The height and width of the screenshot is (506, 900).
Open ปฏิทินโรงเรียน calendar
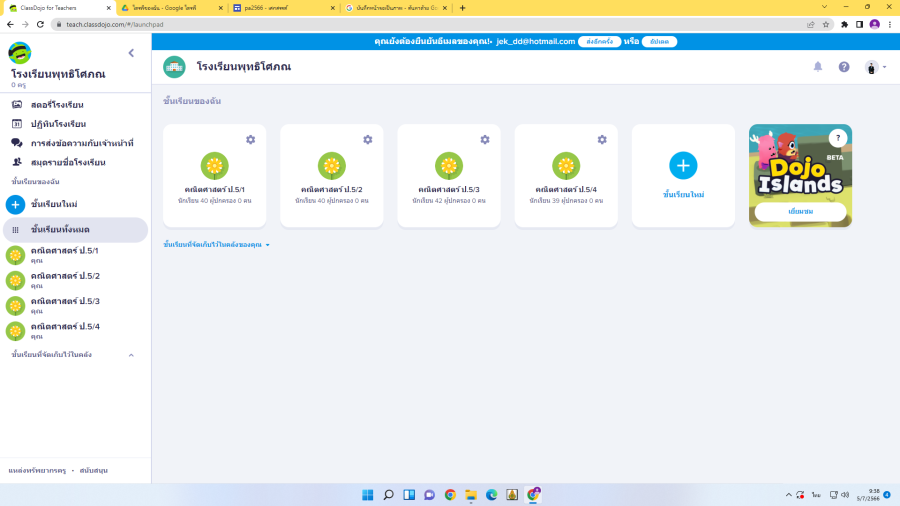(x=58, y=124)
